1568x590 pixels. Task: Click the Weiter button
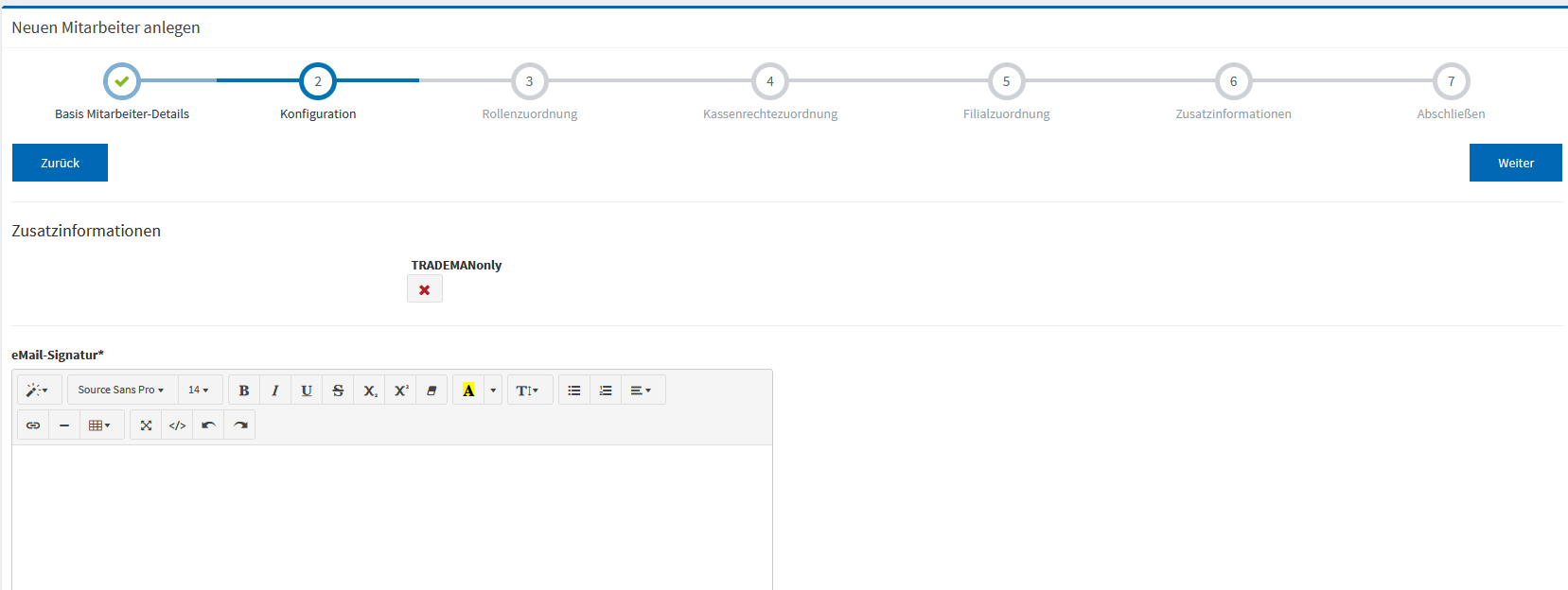[x=1515, y=163]
